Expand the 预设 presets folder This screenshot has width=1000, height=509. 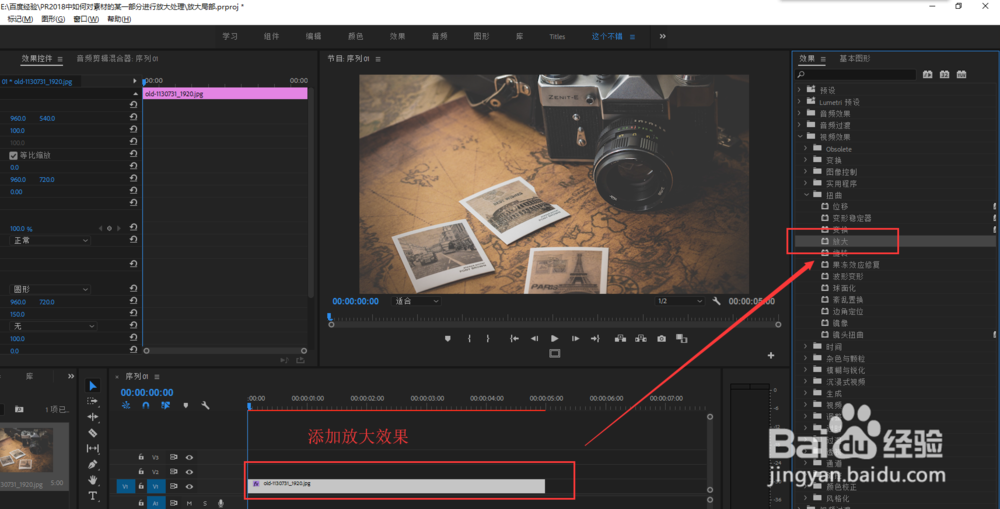point(799,90)
